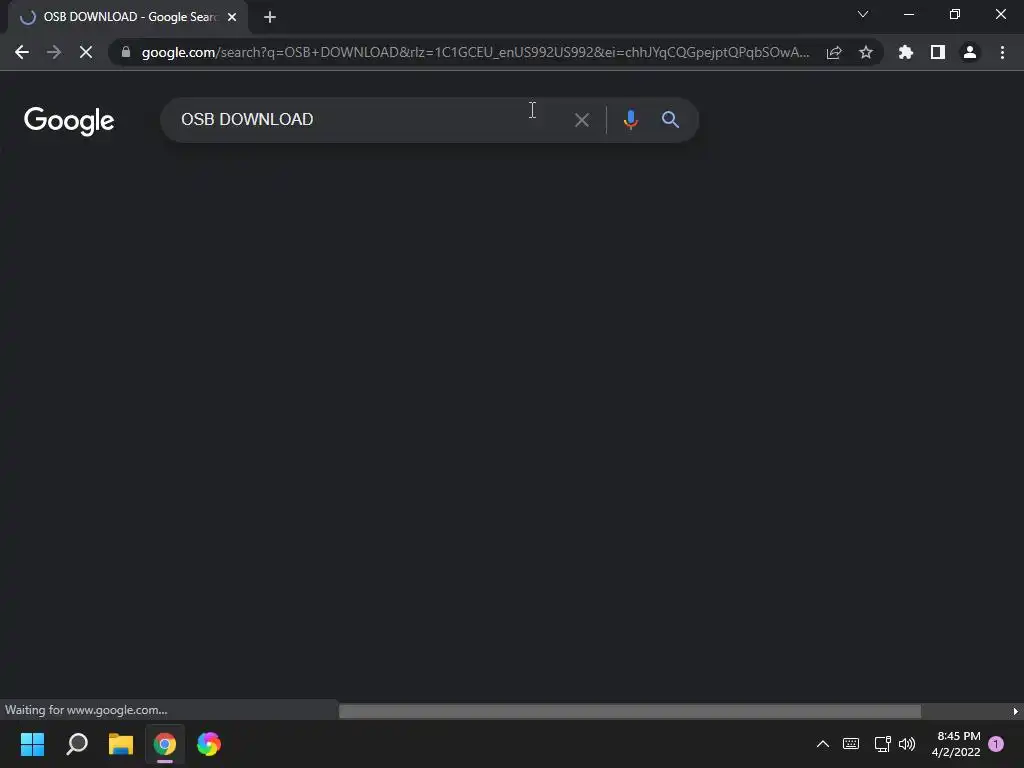
Task: Click the address bar URL
Action: pyautogui.click(x=475, y=52)
